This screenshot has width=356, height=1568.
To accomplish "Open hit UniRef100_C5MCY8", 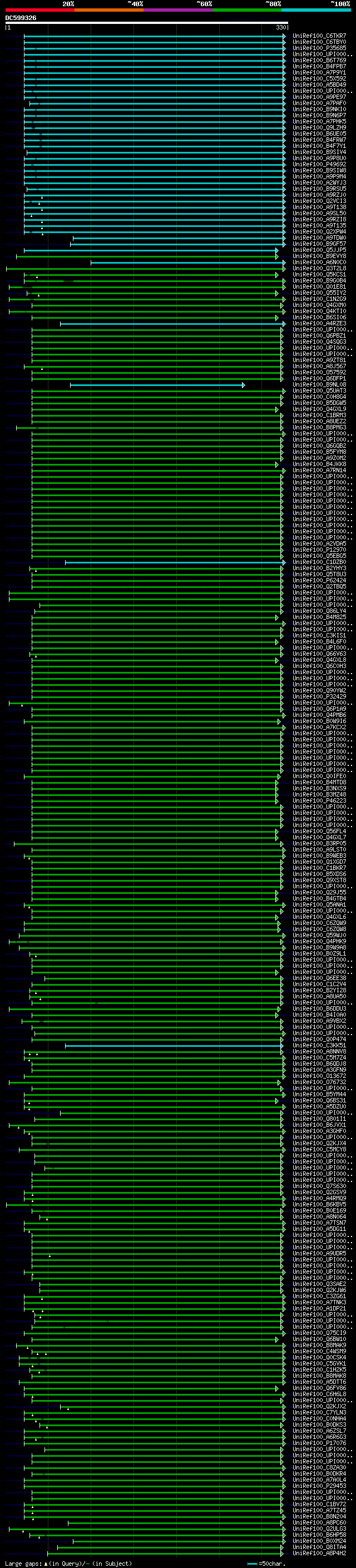I will click(319, 1149).
